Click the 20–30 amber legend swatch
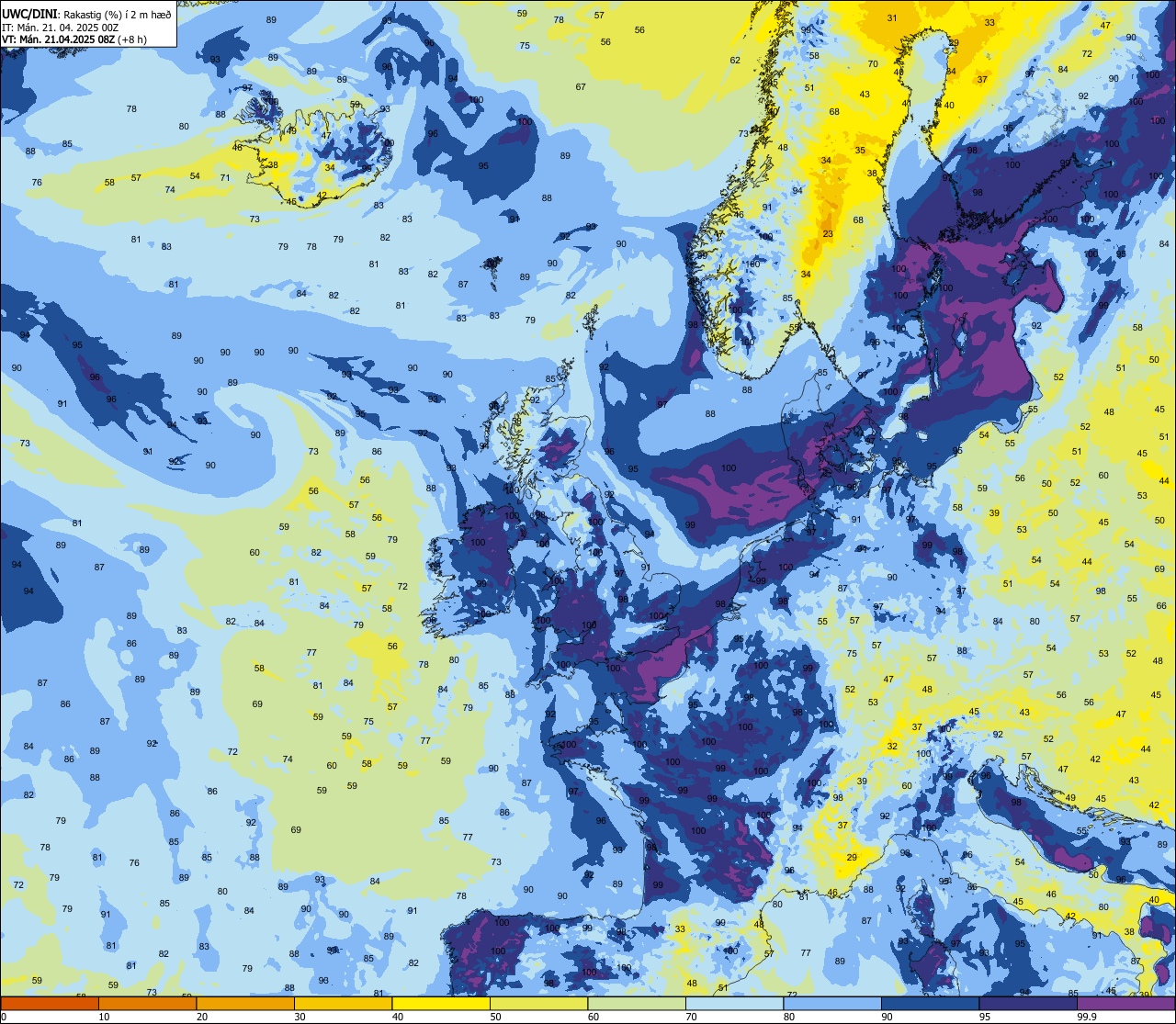Image resolution: width=1176 pixels, height=1024 pixels. (245, 1003)
